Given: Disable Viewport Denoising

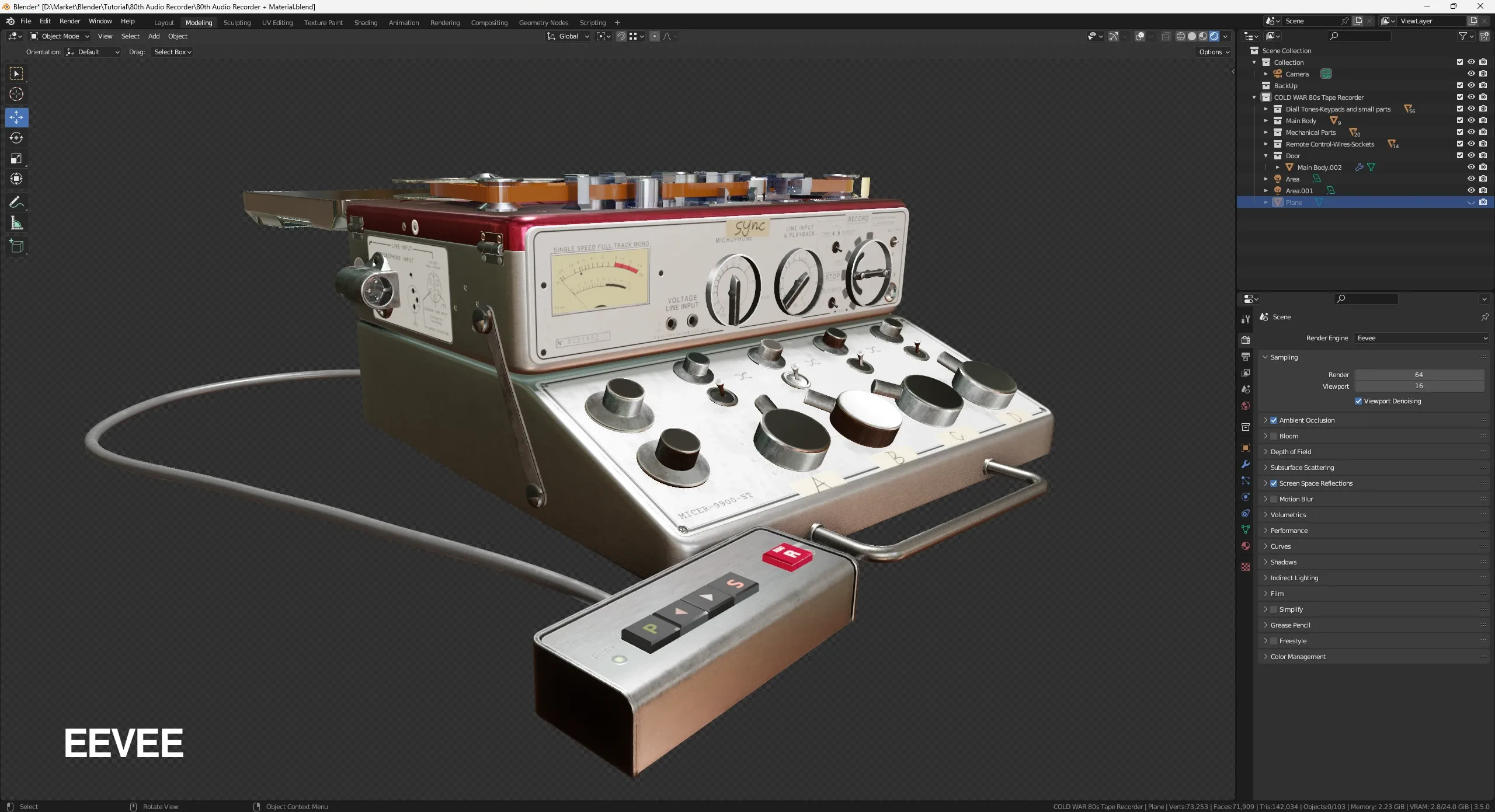Looking at the screenshot, I should click(x=1359, y=401).
